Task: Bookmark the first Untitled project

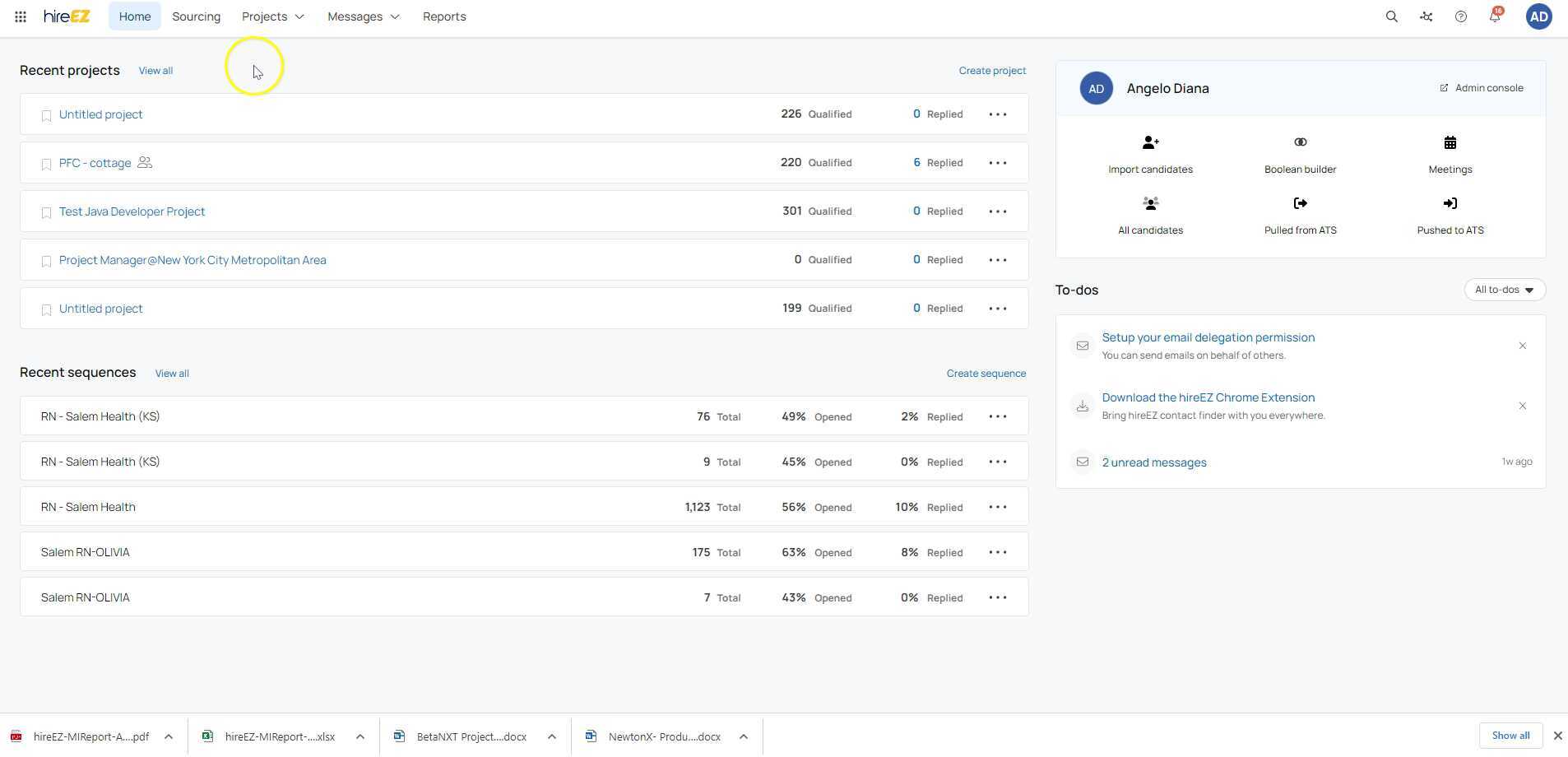Action: pos(46,115)
